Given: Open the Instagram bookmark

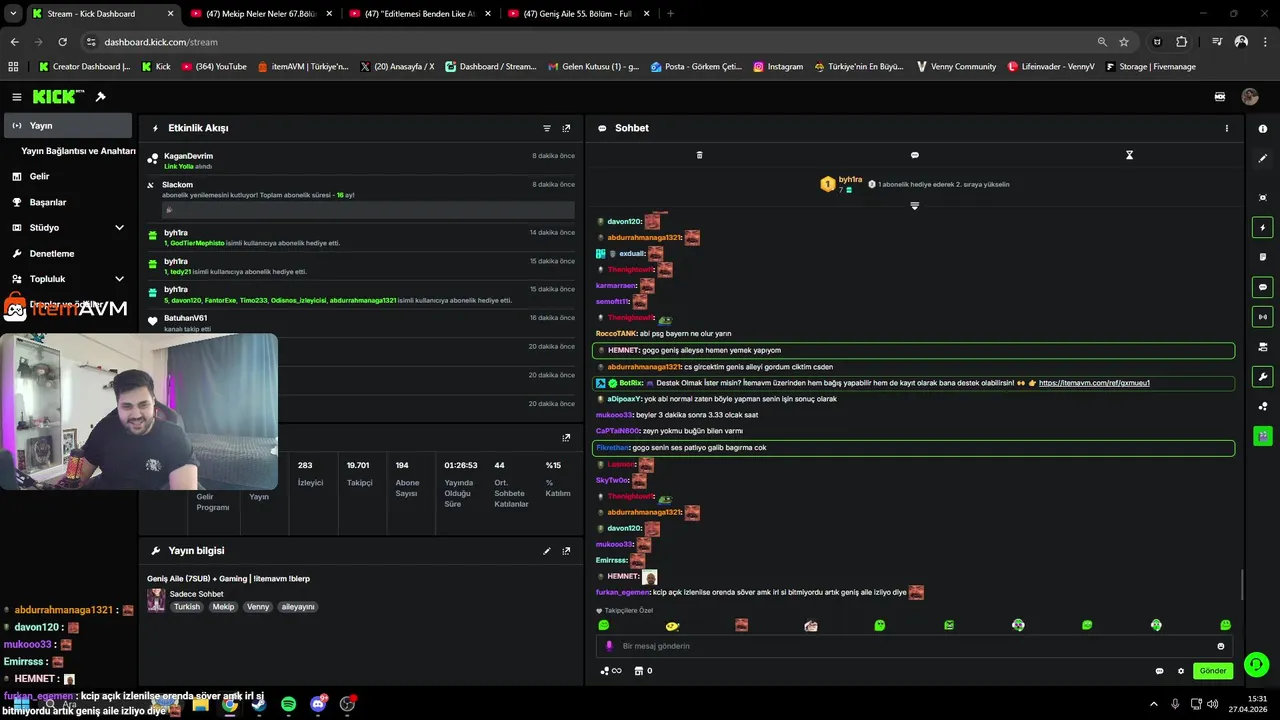Looking at the screenshot, I should click(x=778, y=67).
